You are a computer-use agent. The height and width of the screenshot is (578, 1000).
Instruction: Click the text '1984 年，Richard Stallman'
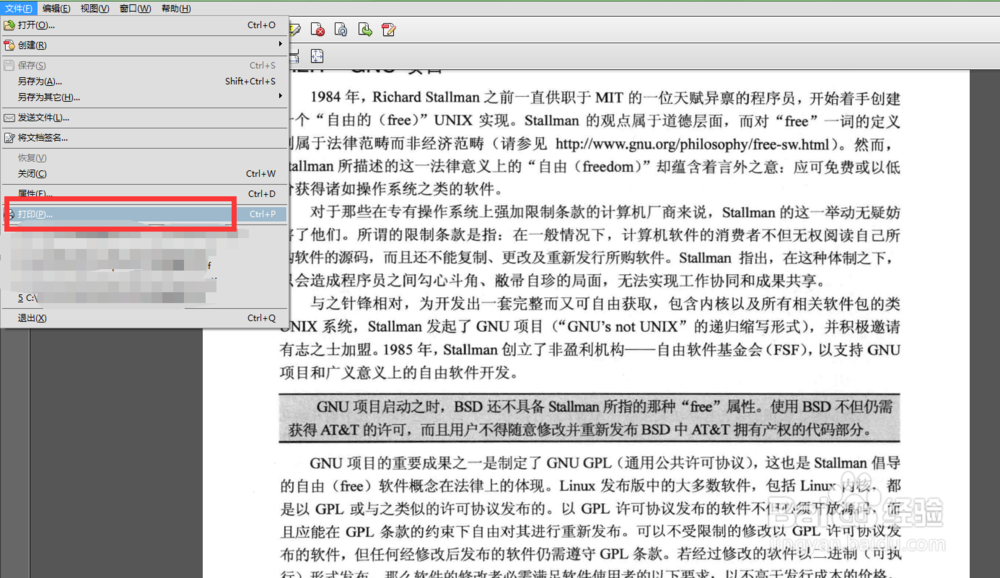point(394,98)
